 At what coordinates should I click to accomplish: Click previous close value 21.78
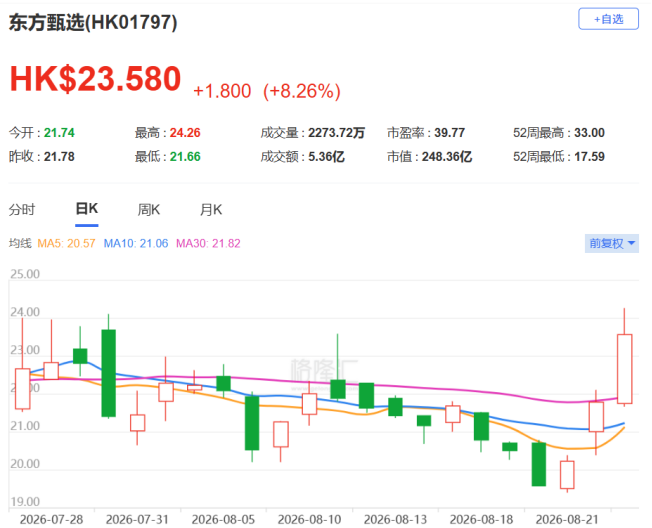pos(59,157)
